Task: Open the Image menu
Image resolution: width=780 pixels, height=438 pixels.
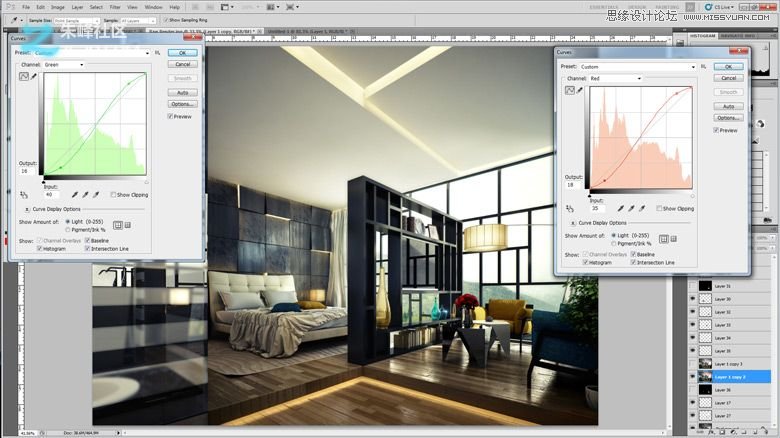Action: pyautogui.click(x=58, y=7)
